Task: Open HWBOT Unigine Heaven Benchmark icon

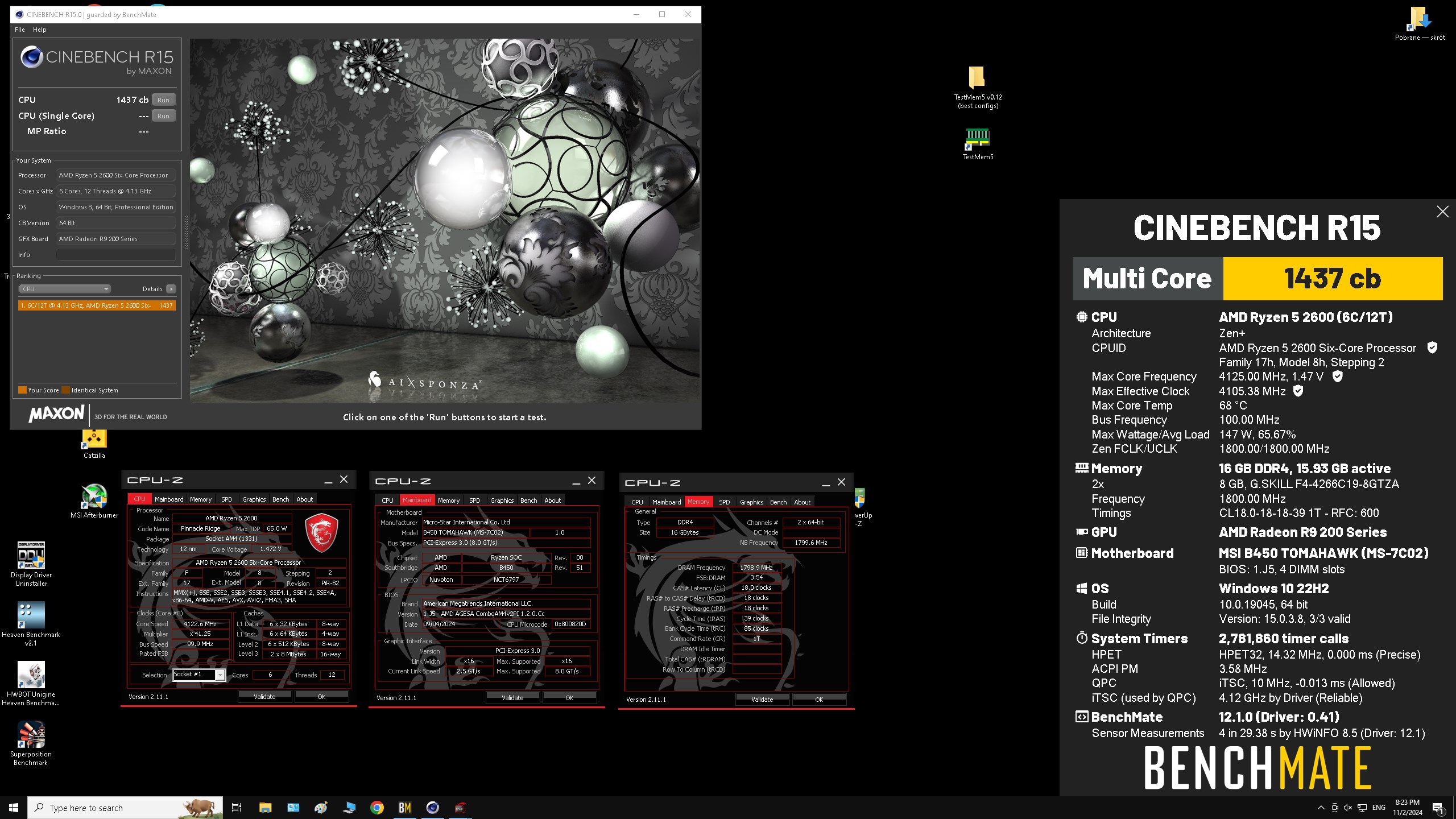Action: click(x=31, y=684)
